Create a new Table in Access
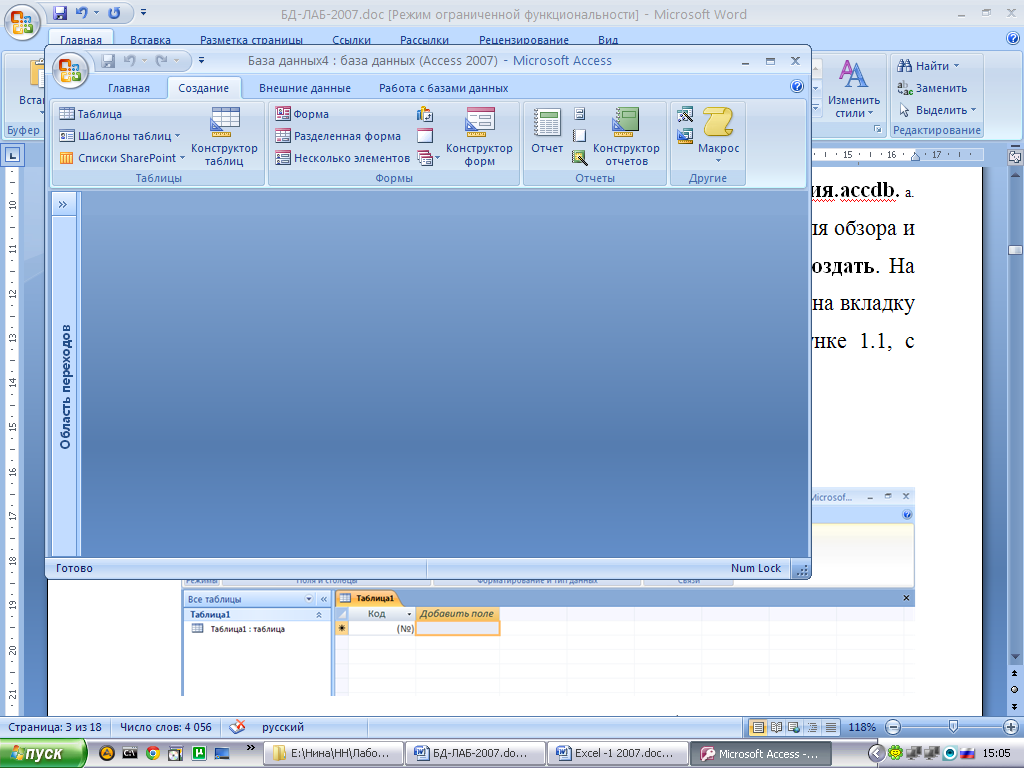Screen dimensions: 1024x768 [x=91, y=114]
